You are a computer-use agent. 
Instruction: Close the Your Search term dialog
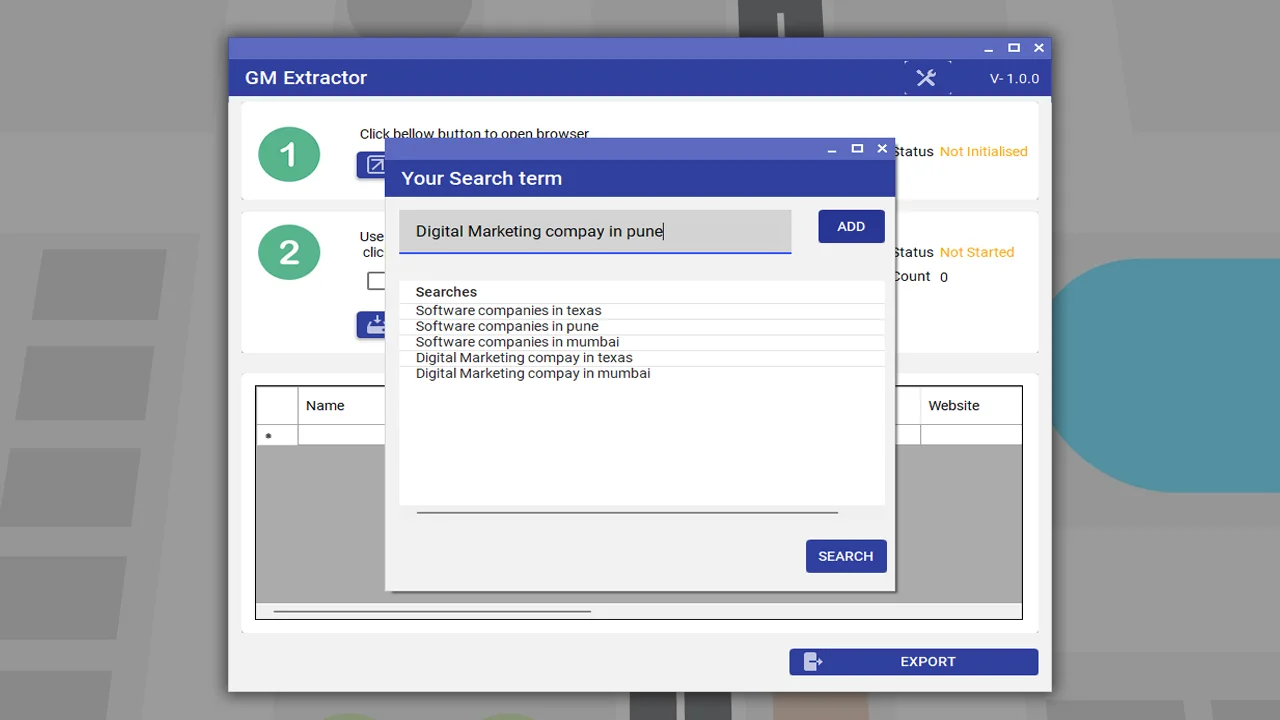[x=882, y=149]
